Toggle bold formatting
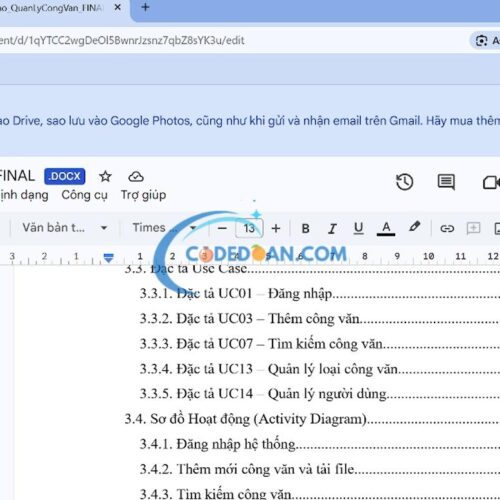500x500 pixels. [305, 229]
